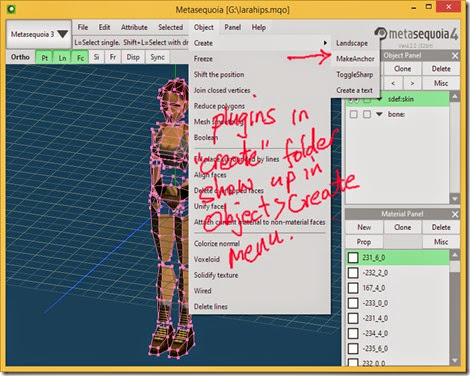Click the Material Panel scroll up arrow

click(x=455, y=256)
